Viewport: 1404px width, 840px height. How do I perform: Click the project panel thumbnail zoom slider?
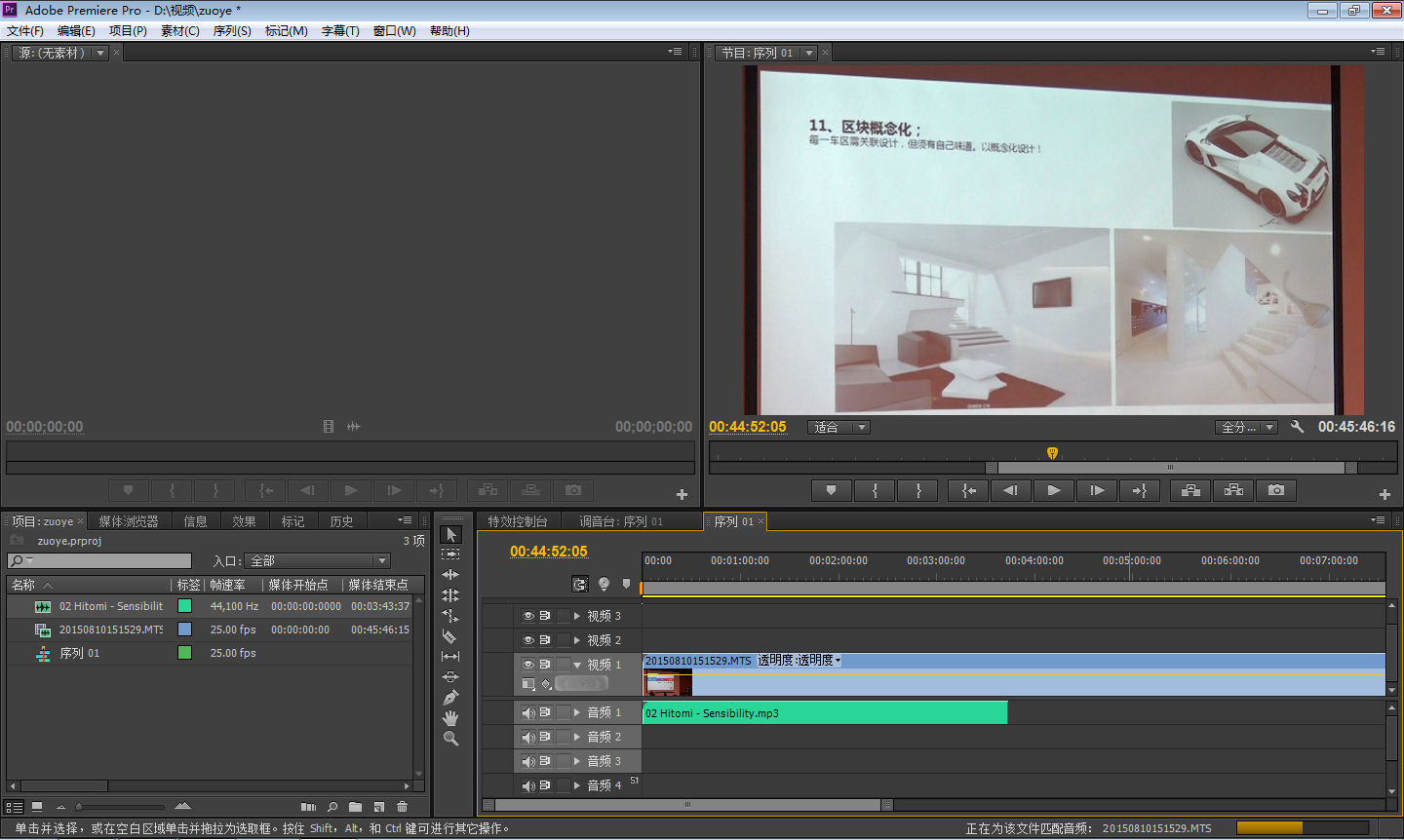point(80,807)
